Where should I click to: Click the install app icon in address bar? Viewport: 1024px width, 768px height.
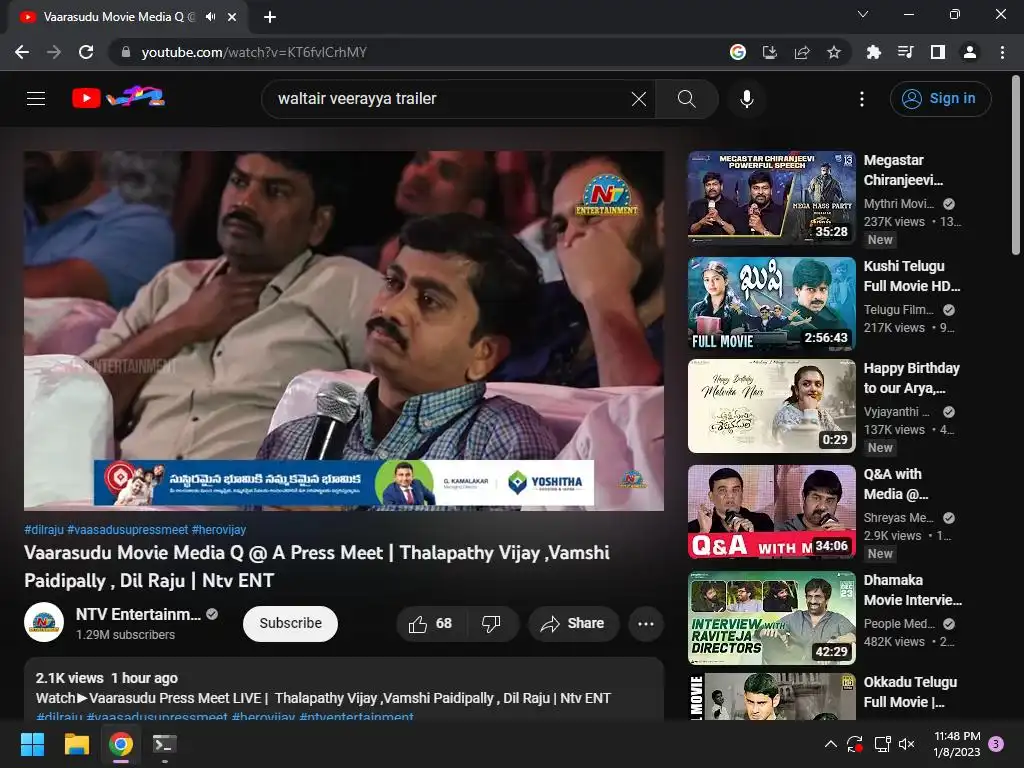click(770, 52)
